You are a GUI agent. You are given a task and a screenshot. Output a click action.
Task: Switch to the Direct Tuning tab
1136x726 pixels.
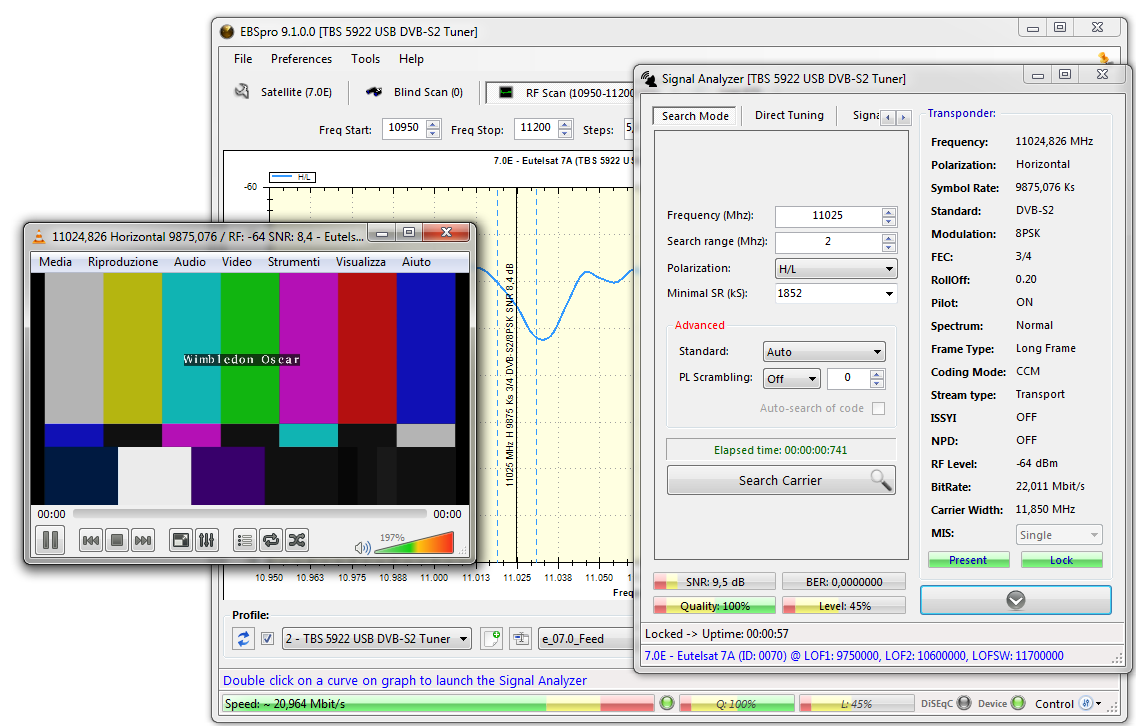click(789, 115)
